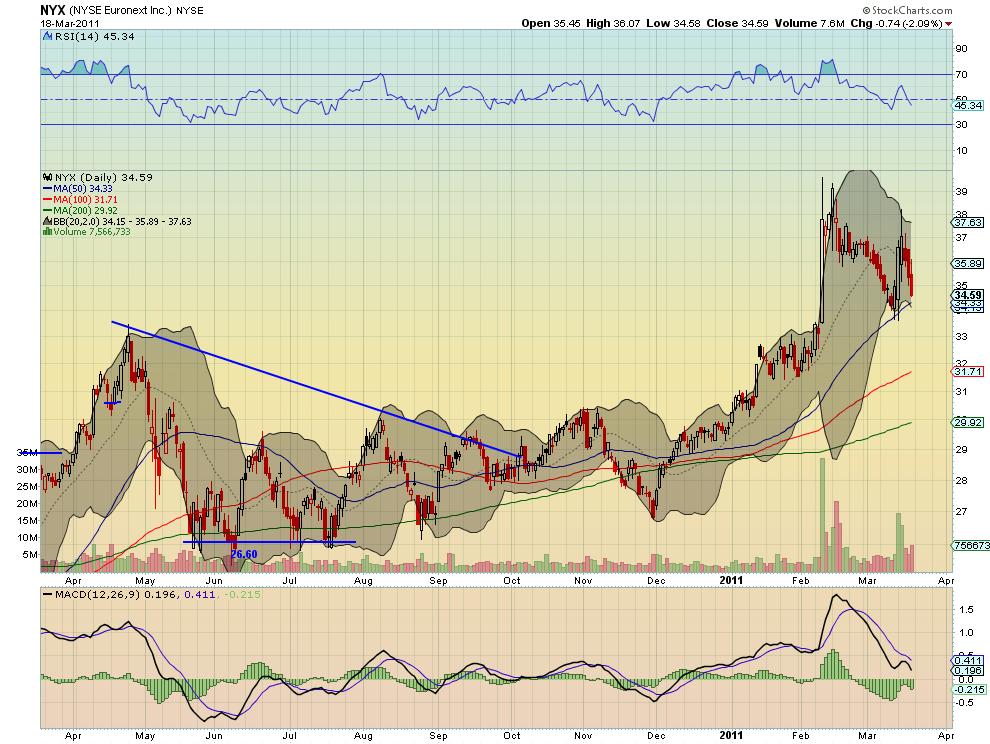The image size is (990, 744).
Task: Click the Volume 7.6M header value
Action: tap(809, 23)
